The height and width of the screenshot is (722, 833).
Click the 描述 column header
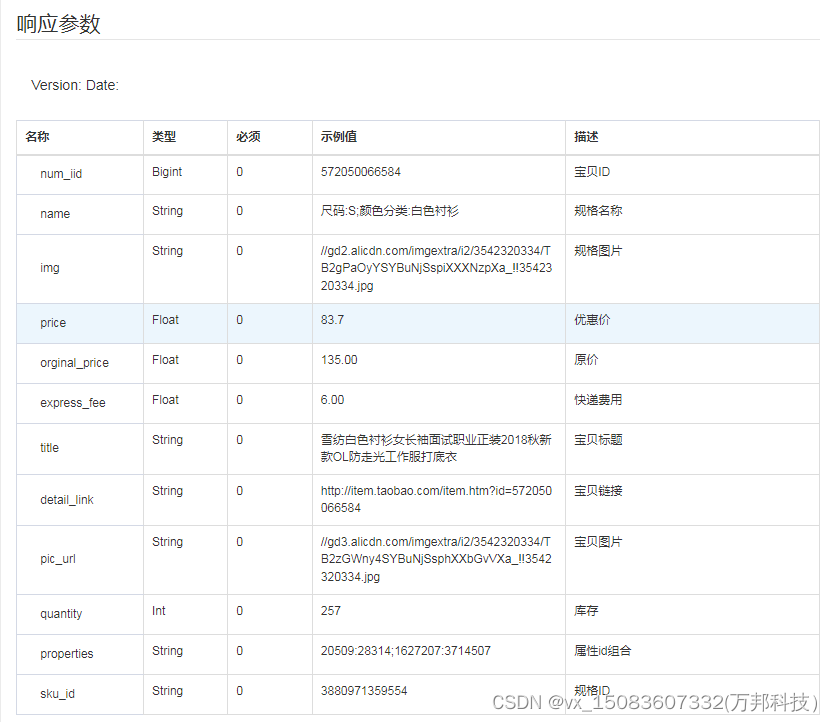point(586,137)
